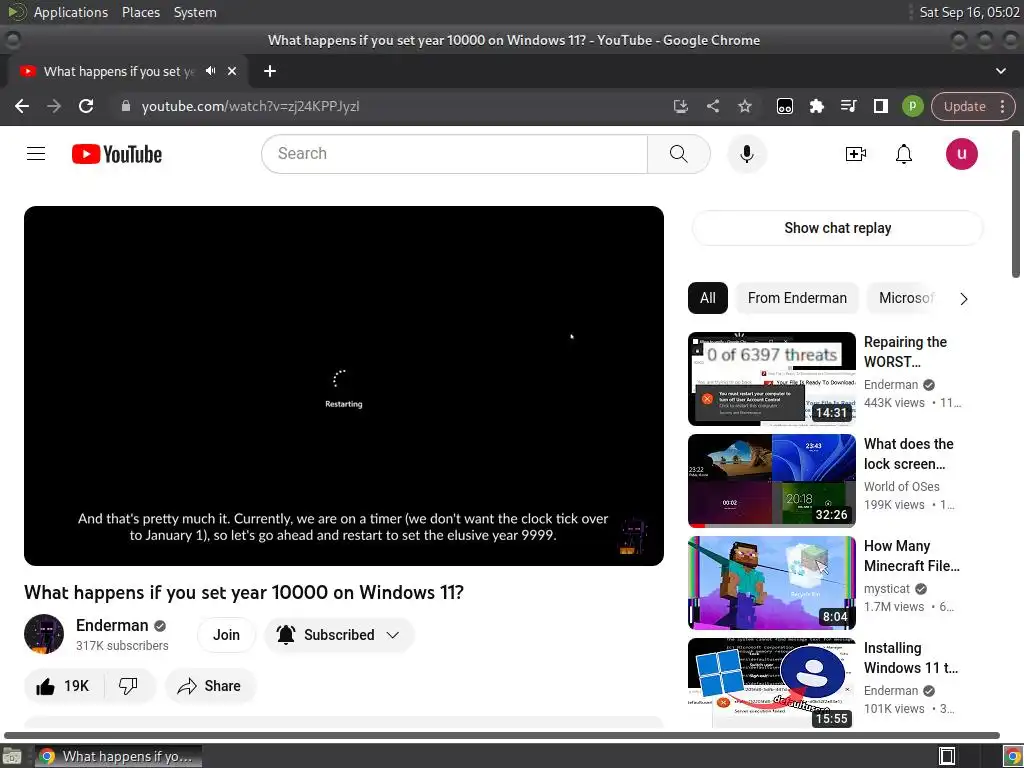
Task: Click the clock Sat Sep 16 date
Action: tap(969, 12)
